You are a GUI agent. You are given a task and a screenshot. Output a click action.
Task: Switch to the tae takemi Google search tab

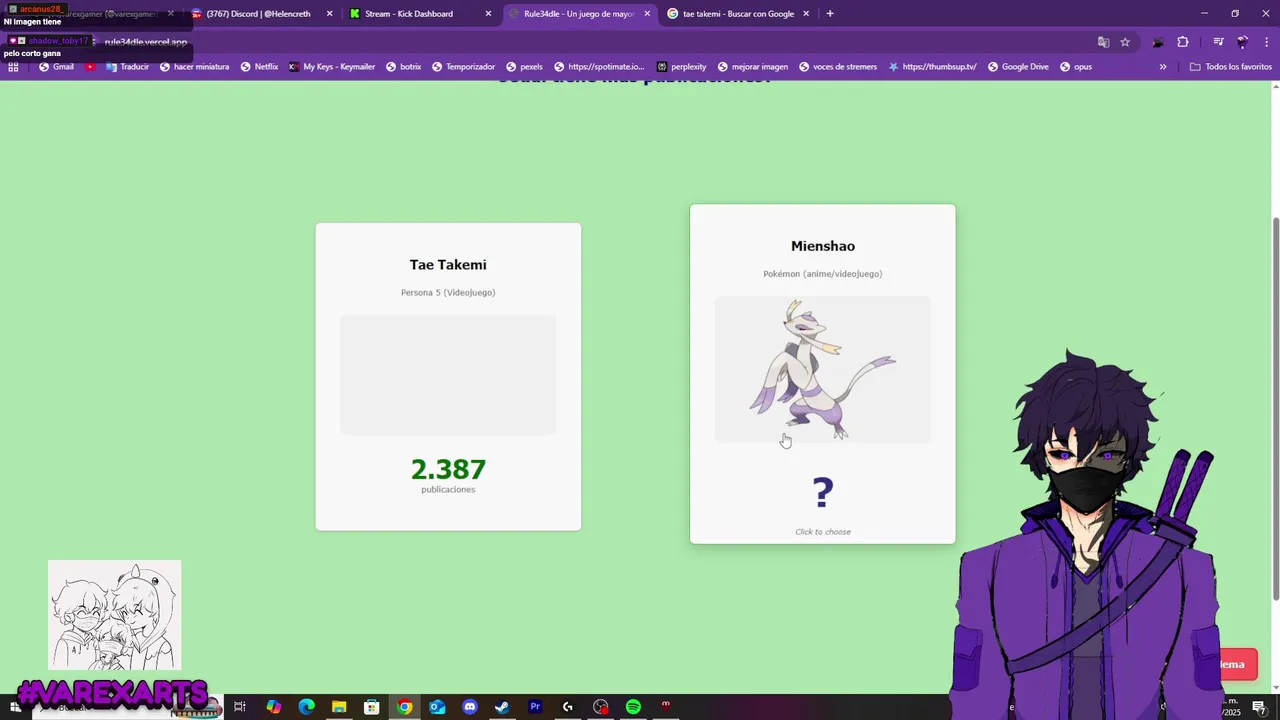(738, 14)
